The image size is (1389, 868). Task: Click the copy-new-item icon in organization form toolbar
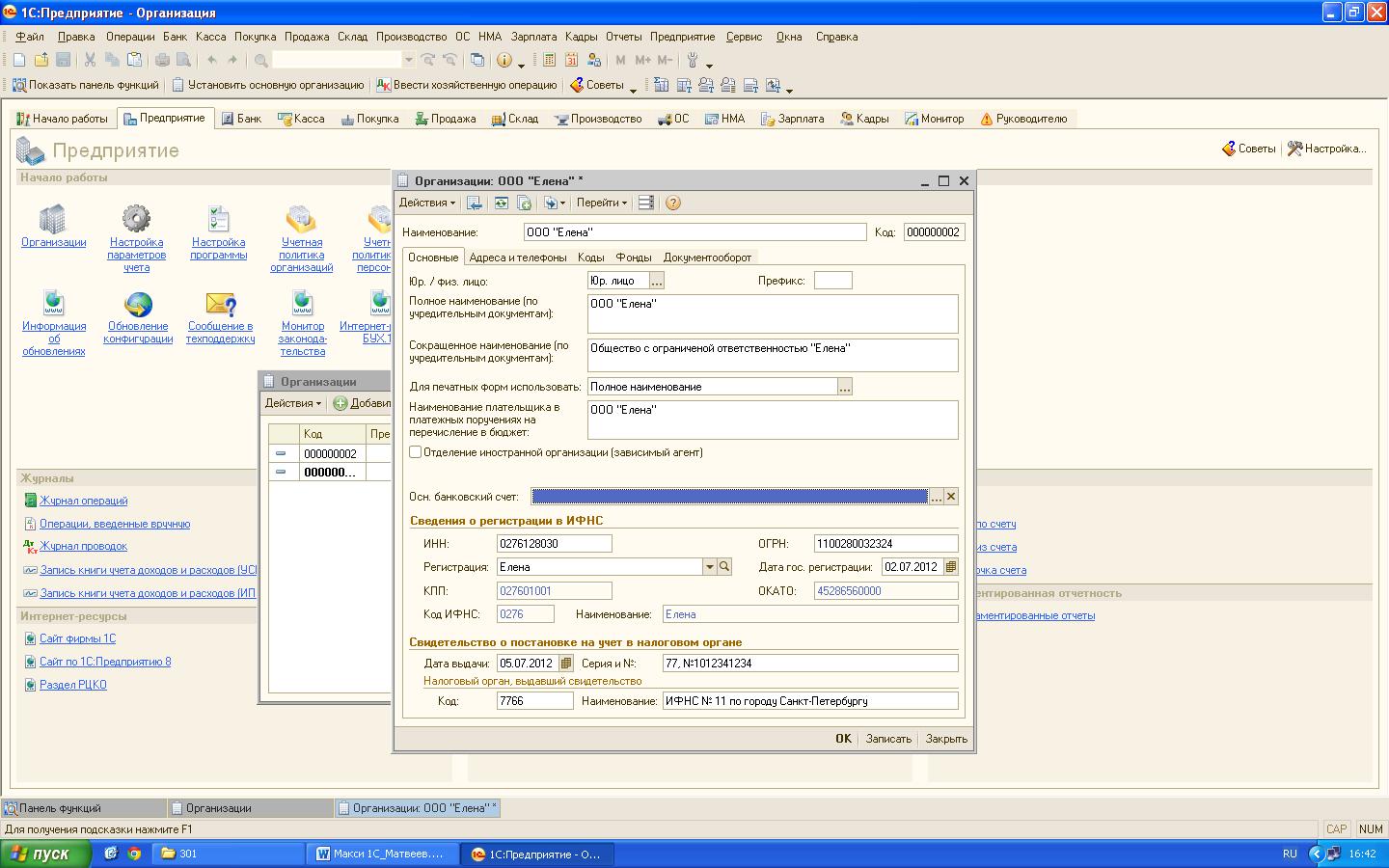pos(524,203)
